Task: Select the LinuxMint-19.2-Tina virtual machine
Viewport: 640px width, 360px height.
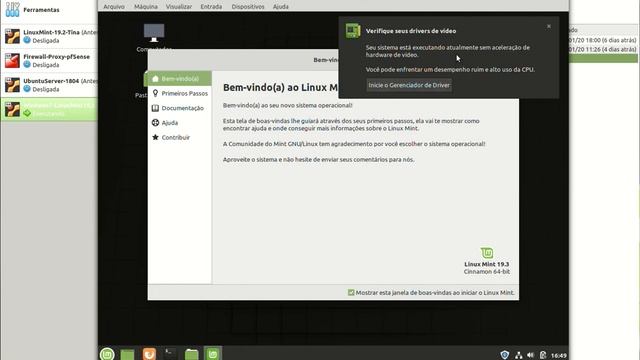Action: point(49,36)
